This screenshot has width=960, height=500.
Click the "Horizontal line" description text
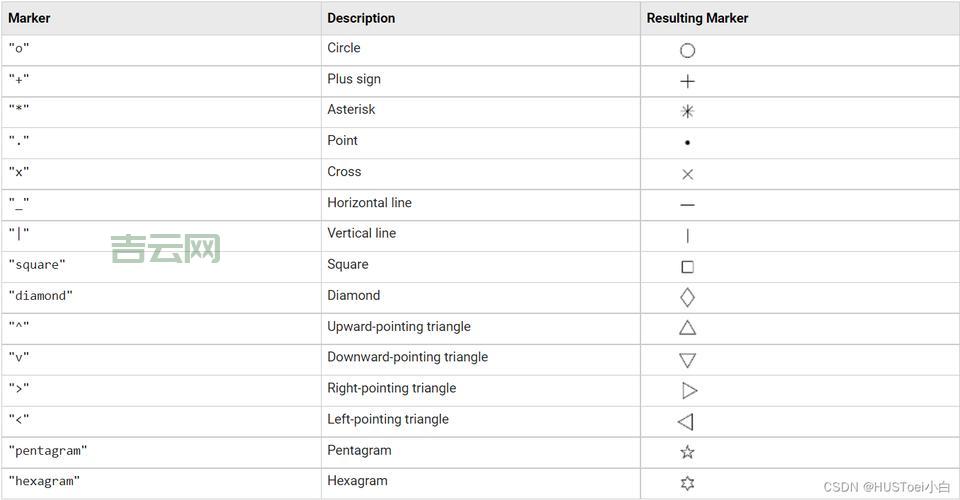[369, 203]
